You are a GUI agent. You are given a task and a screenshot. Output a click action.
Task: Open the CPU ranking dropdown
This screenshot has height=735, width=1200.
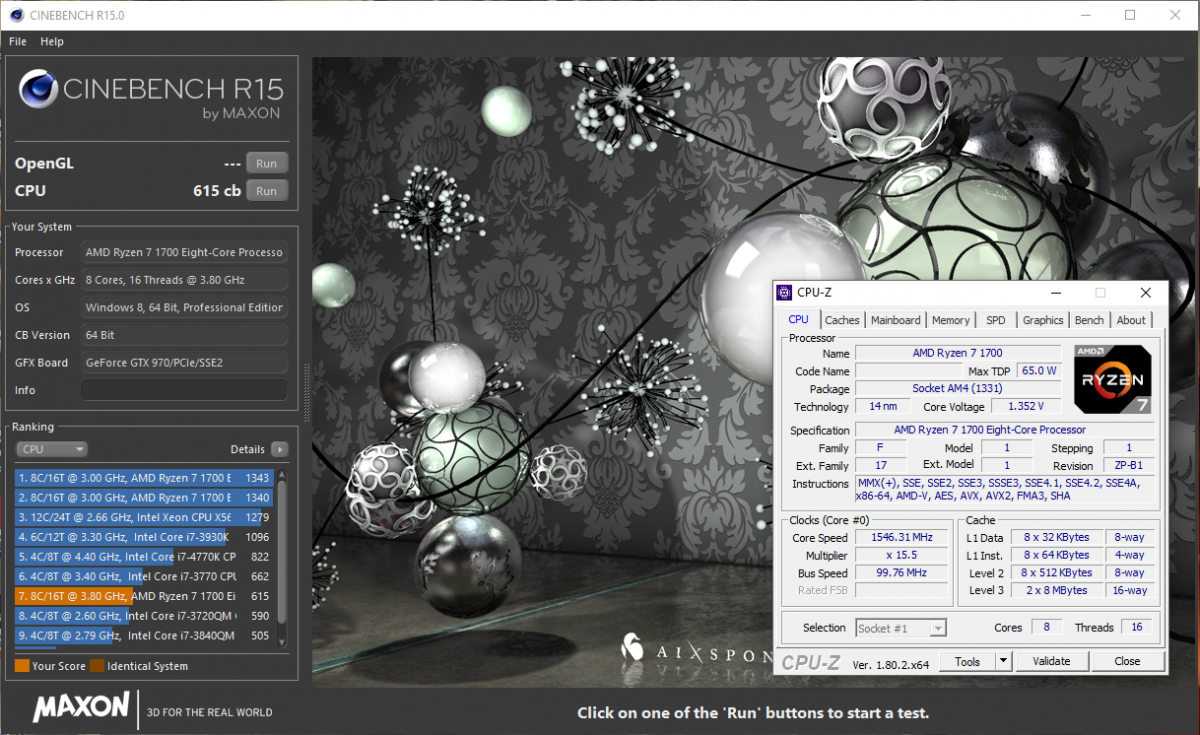point(51,449)
